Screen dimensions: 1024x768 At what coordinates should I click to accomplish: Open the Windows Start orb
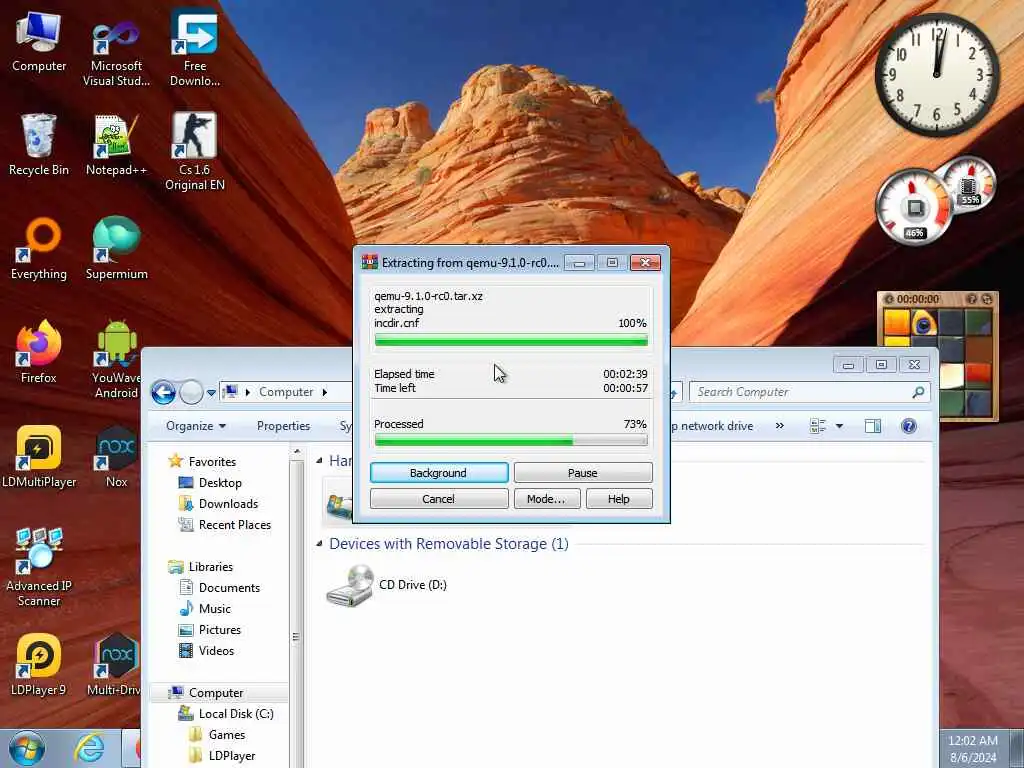point(27,748)
